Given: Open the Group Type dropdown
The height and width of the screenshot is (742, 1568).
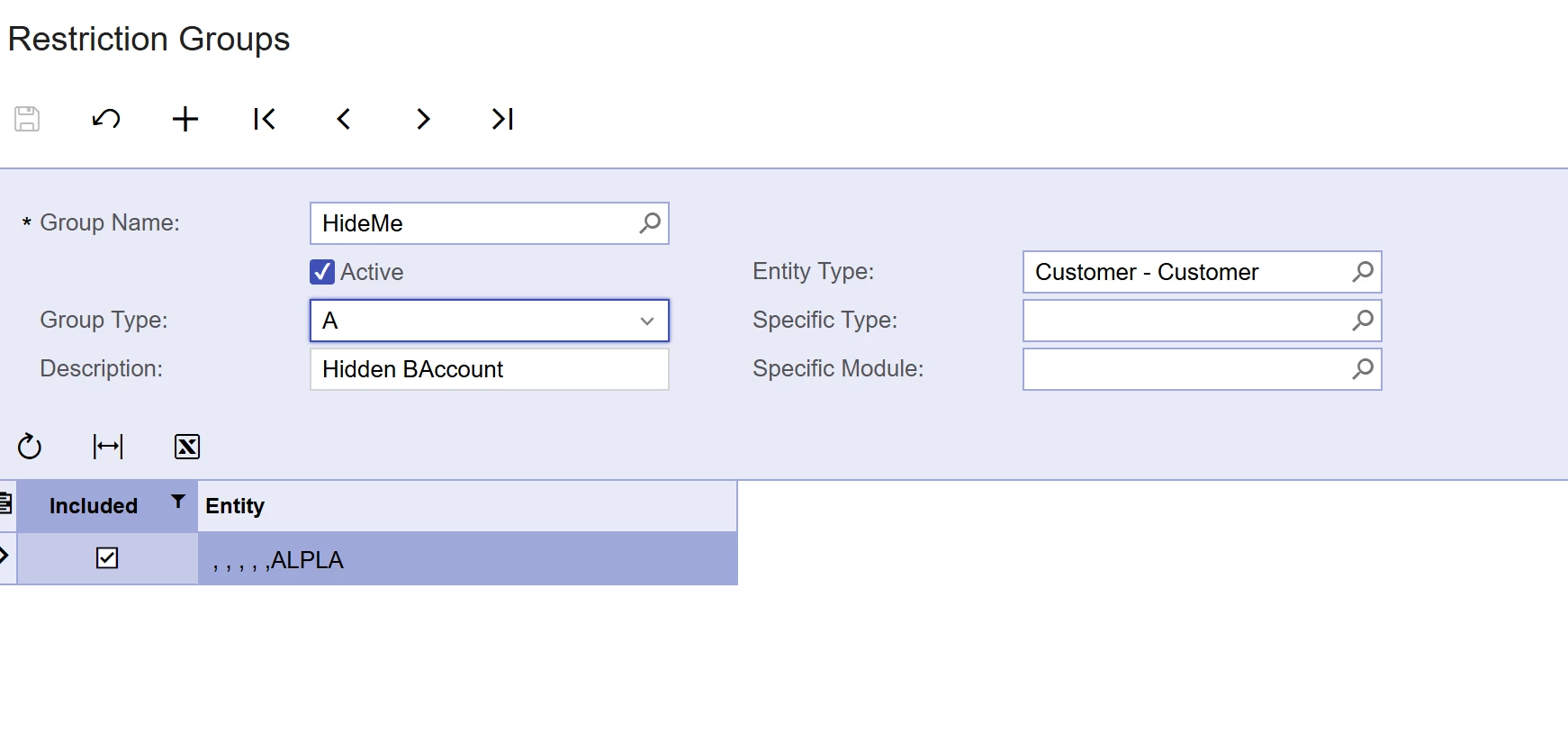Looking at the screenshot, I should pyautogui.click(x=646, y=321).
